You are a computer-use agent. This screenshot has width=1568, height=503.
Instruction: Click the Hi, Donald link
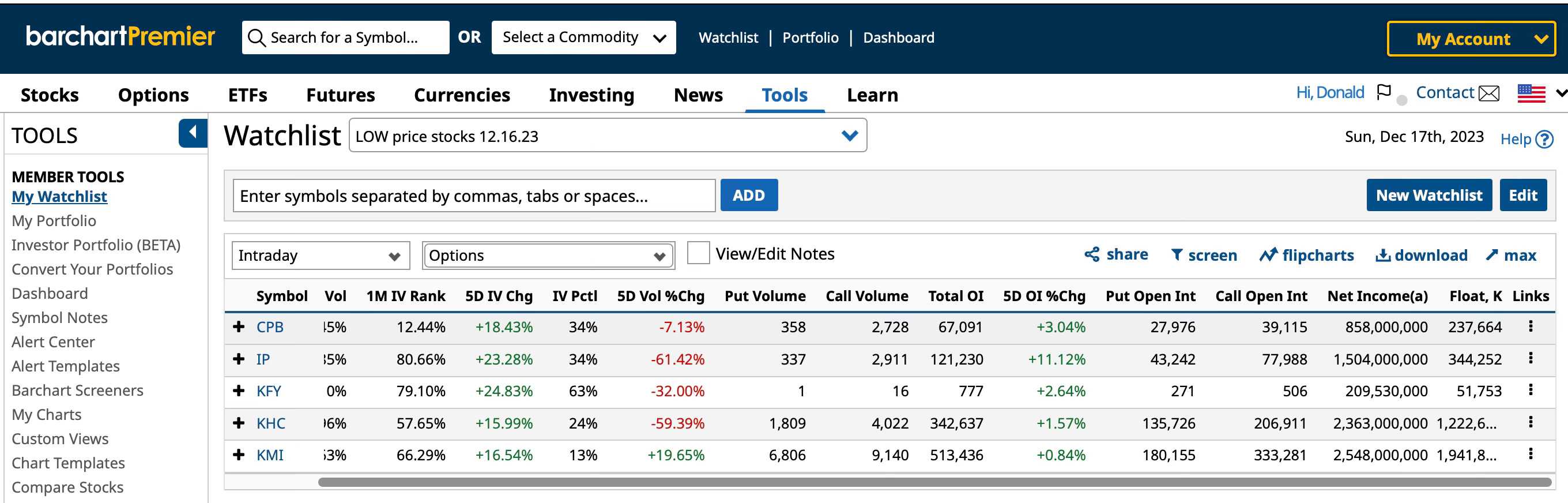coord(1329,92)
